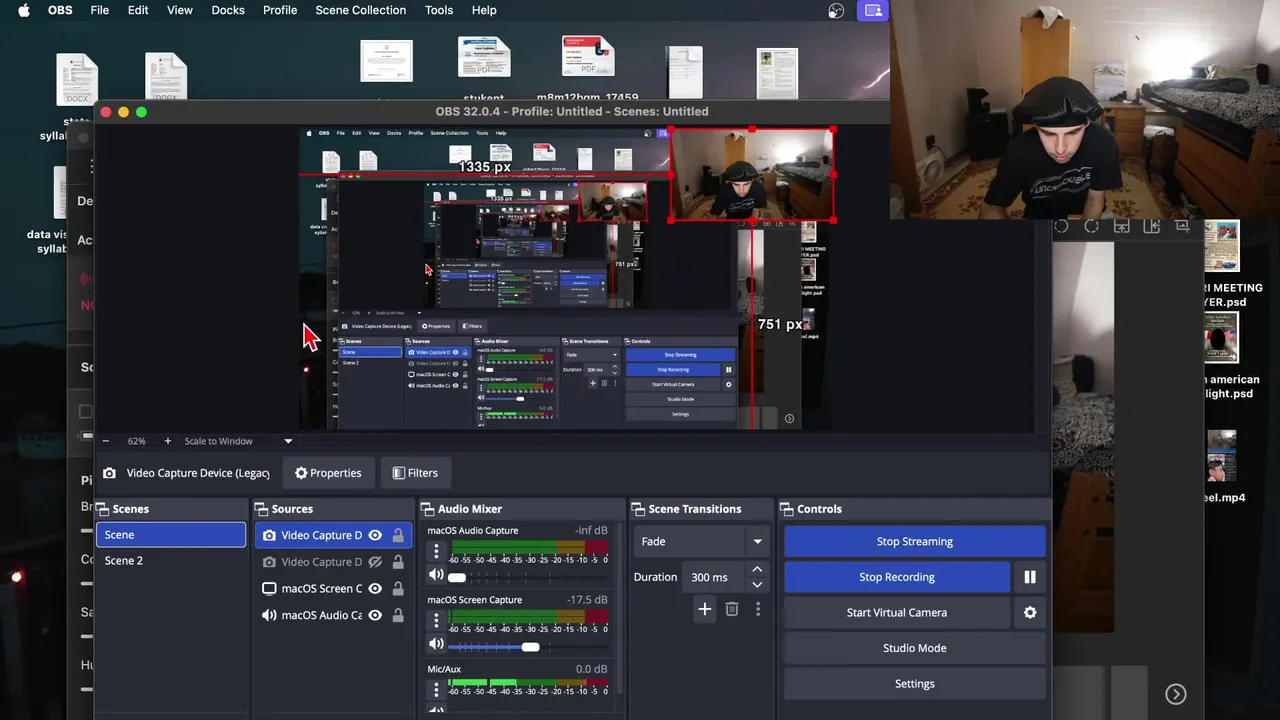Open OBS Settings from Controls
1280x720 pixels.
point(915,684)
